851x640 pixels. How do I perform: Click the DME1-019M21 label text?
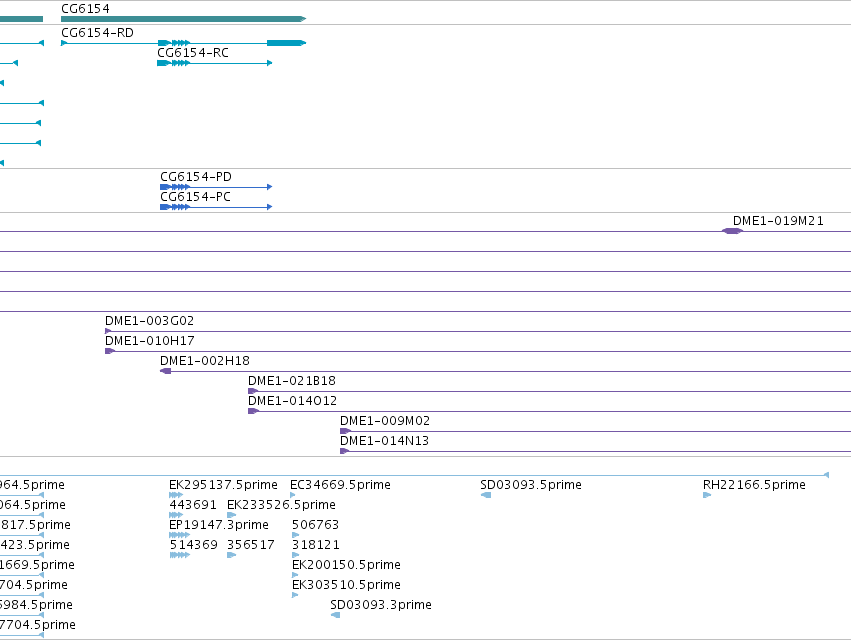[778, 221]
